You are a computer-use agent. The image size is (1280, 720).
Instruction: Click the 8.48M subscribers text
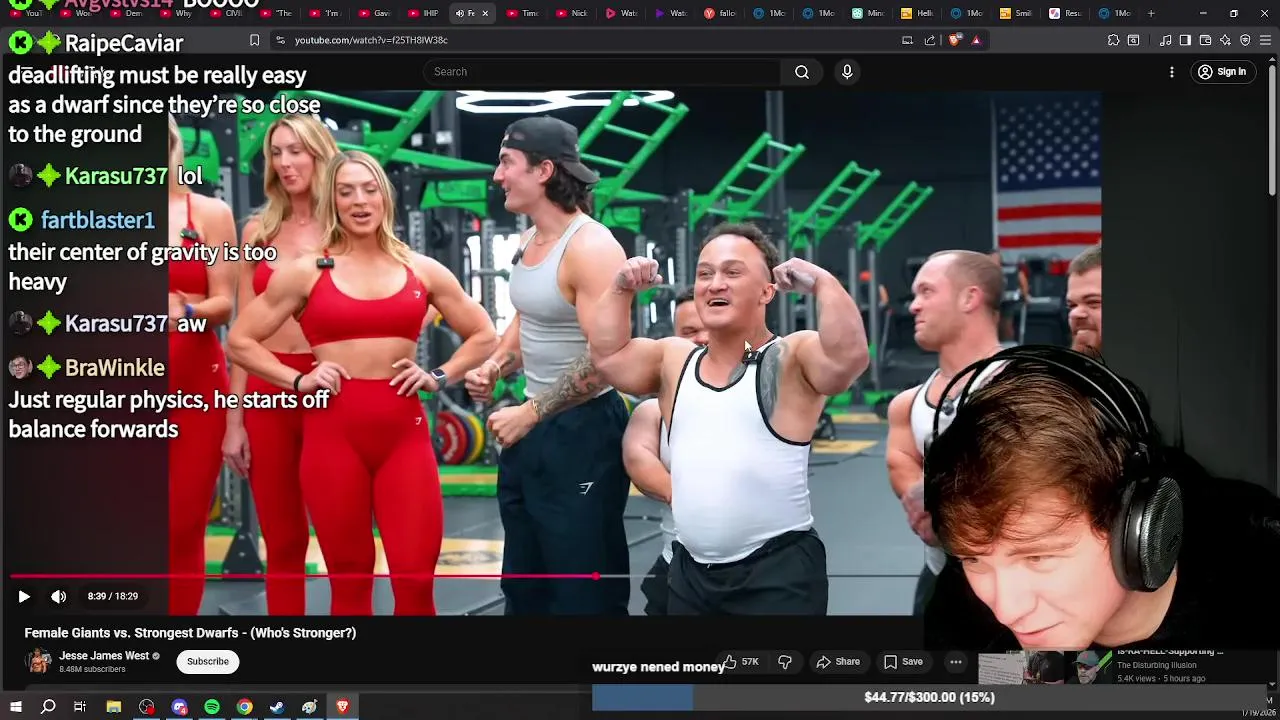92,669
